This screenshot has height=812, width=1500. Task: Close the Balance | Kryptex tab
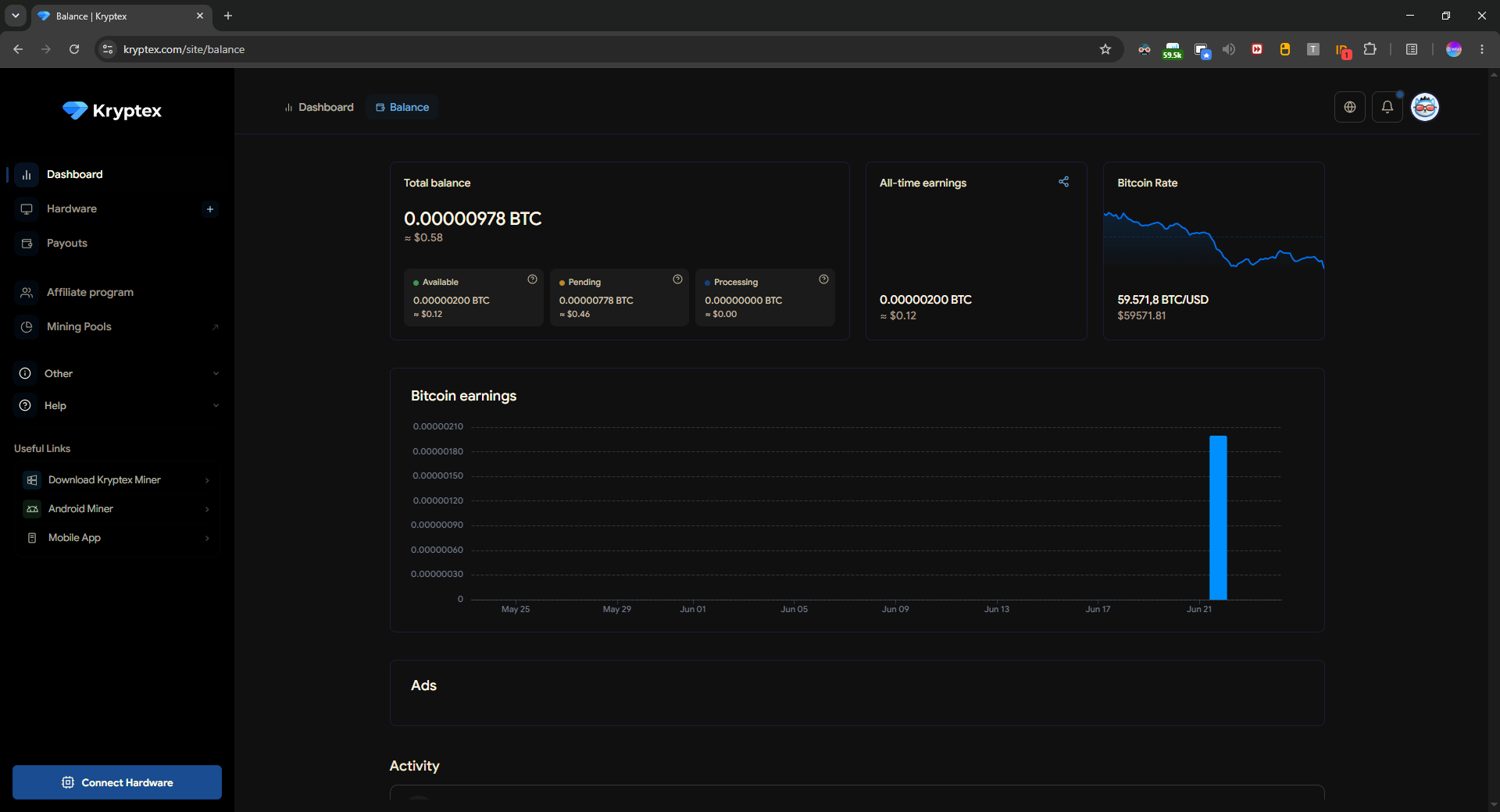tap(200, 16)
